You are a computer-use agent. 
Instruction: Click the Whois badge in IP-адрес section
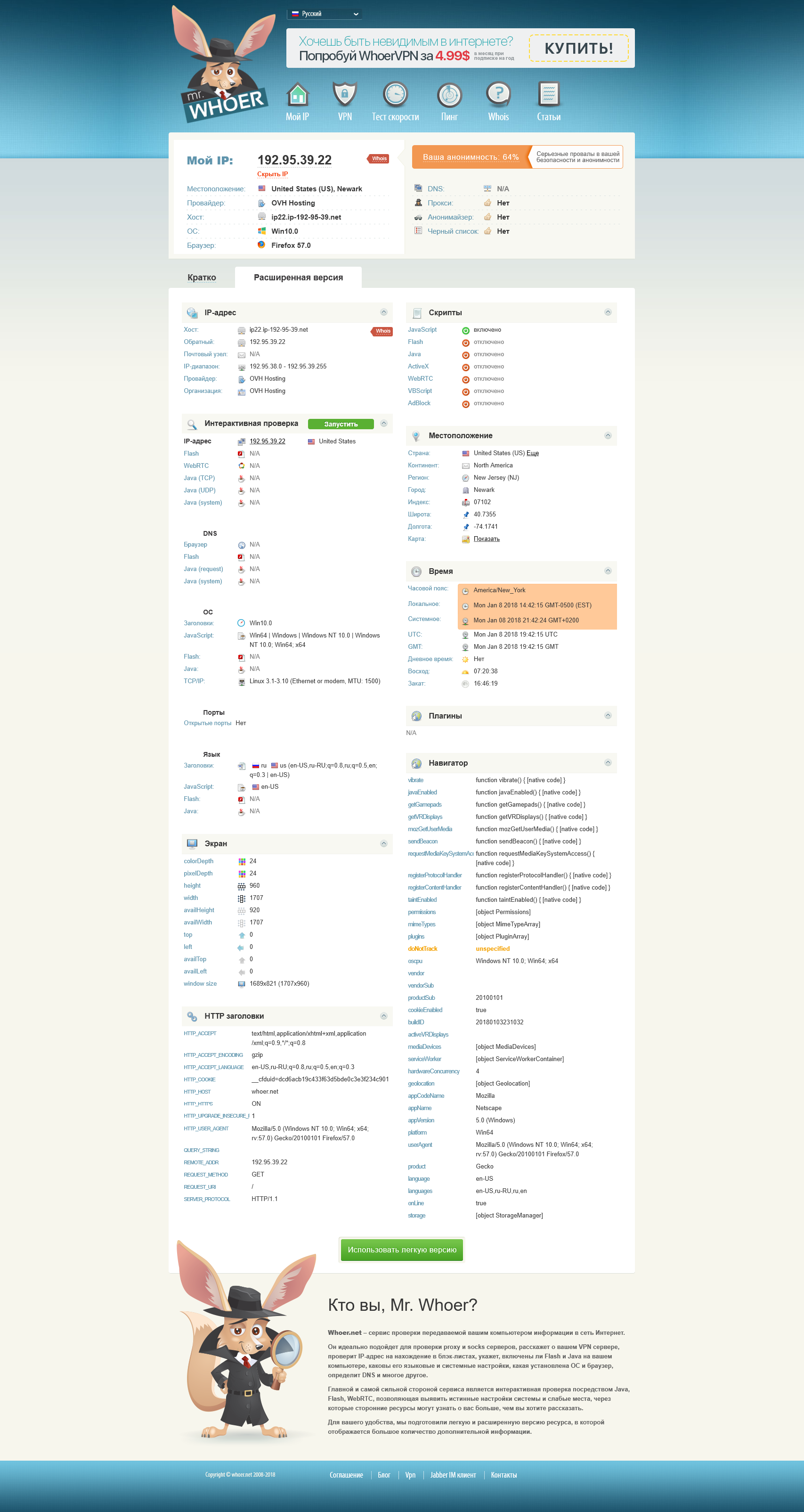pyautogui.click(x=382, y=331)
